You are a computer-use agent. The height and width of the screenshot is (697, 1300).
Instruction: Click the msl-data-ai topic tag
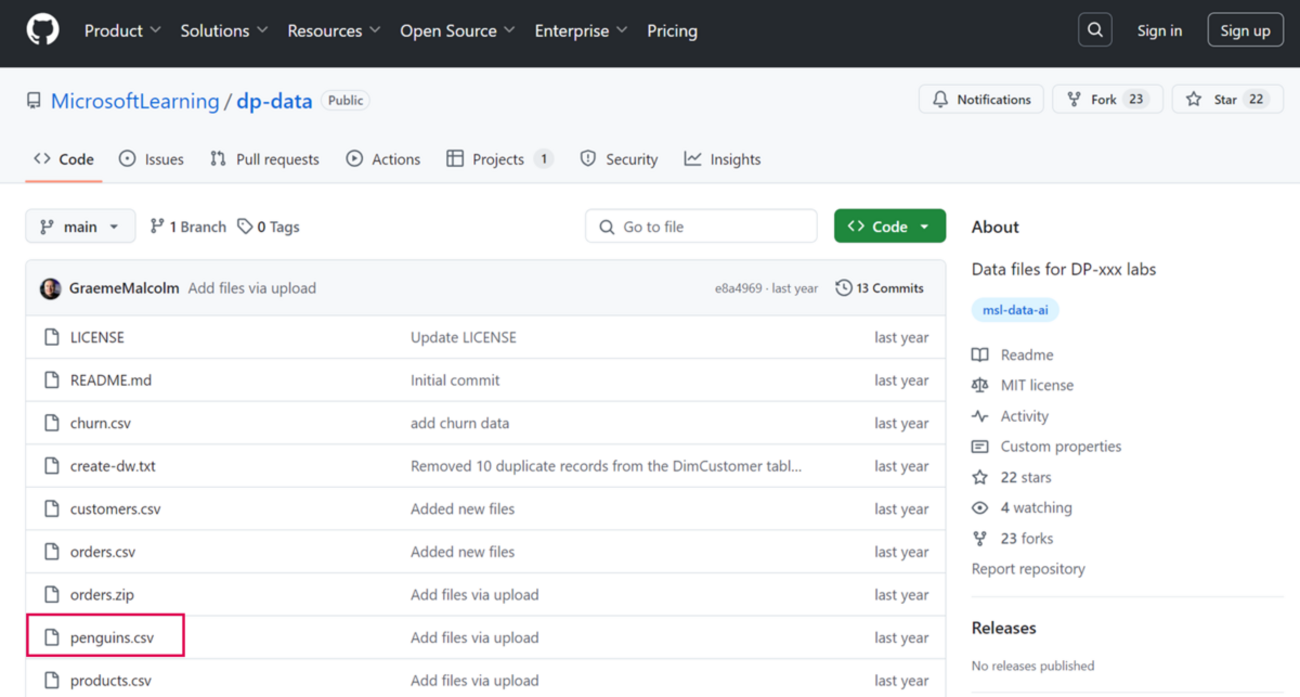(1015, 310)
